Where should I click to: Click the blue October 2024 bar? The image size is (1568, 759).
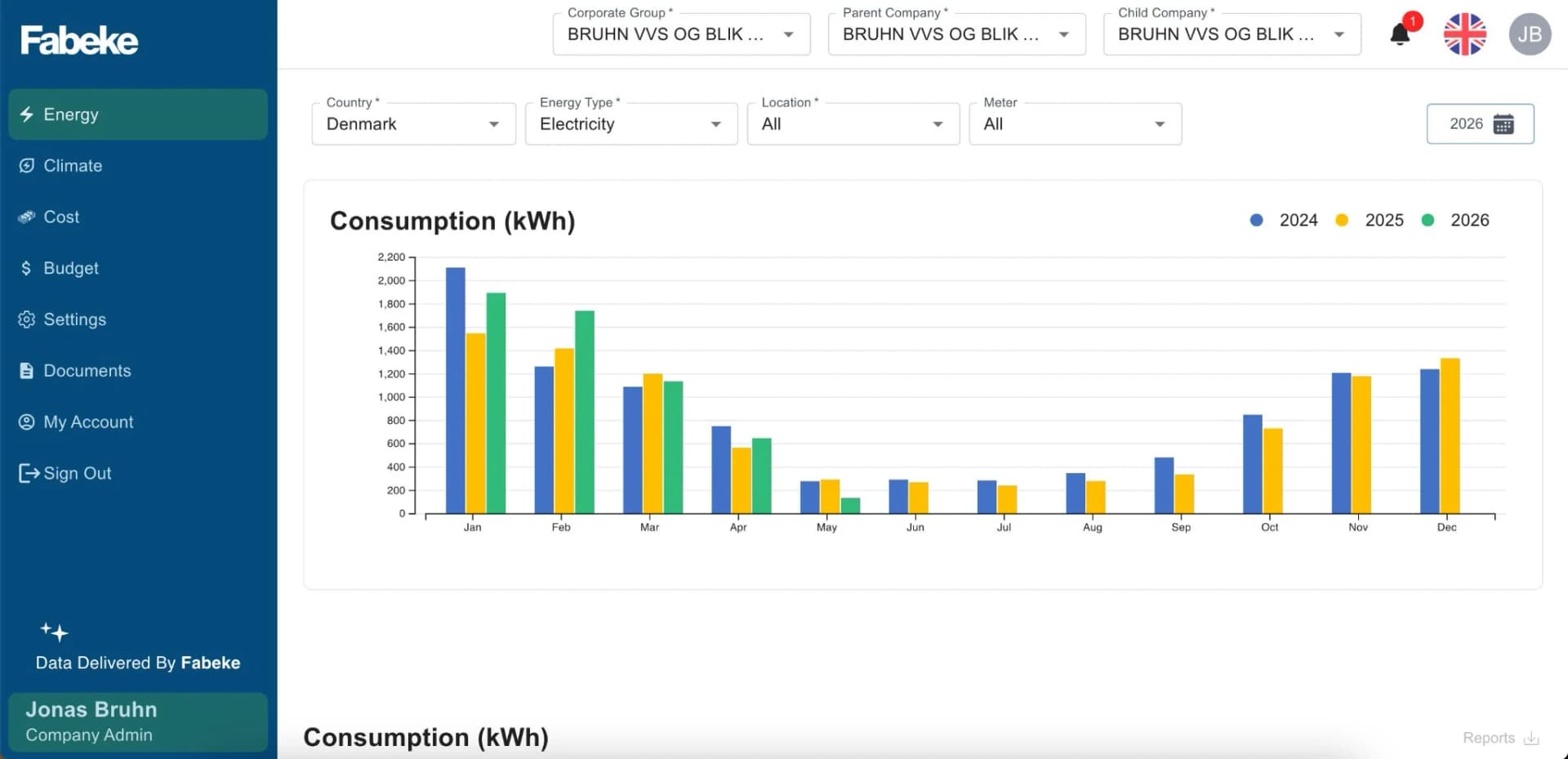pyautogui.click(x=1253, y=464)
